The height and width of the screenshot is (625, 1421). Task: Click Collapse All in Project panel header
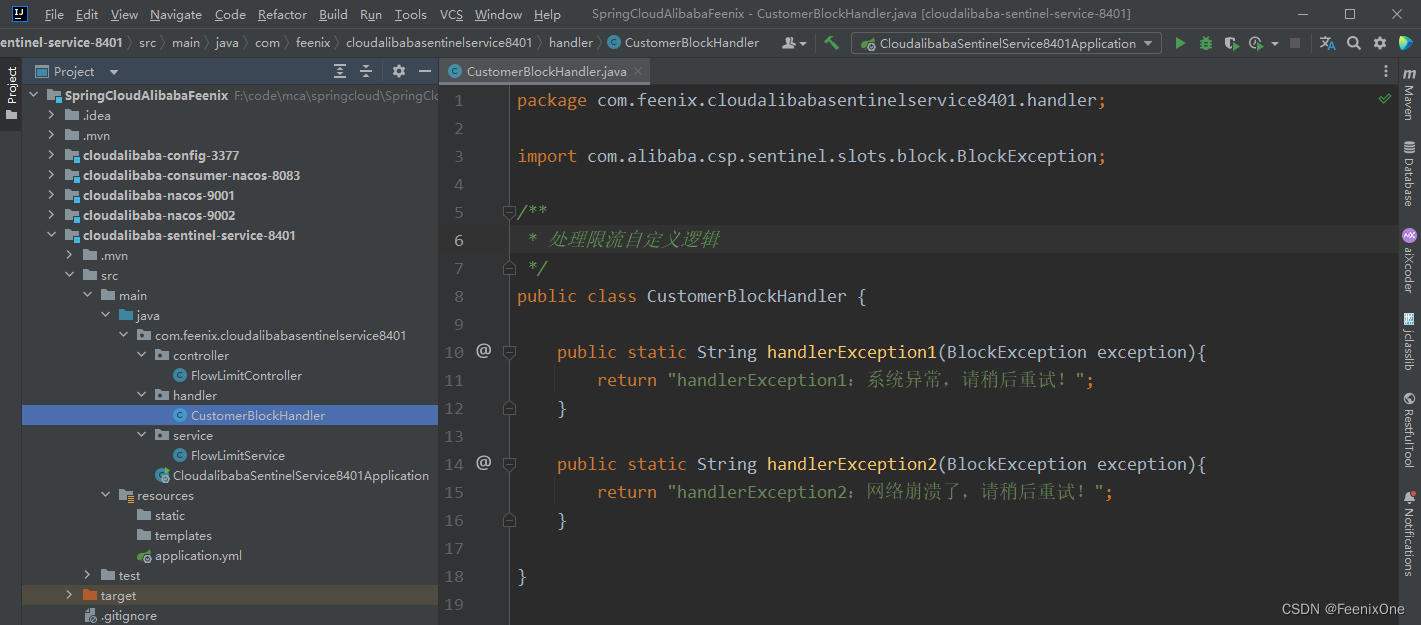coord(366,71)
